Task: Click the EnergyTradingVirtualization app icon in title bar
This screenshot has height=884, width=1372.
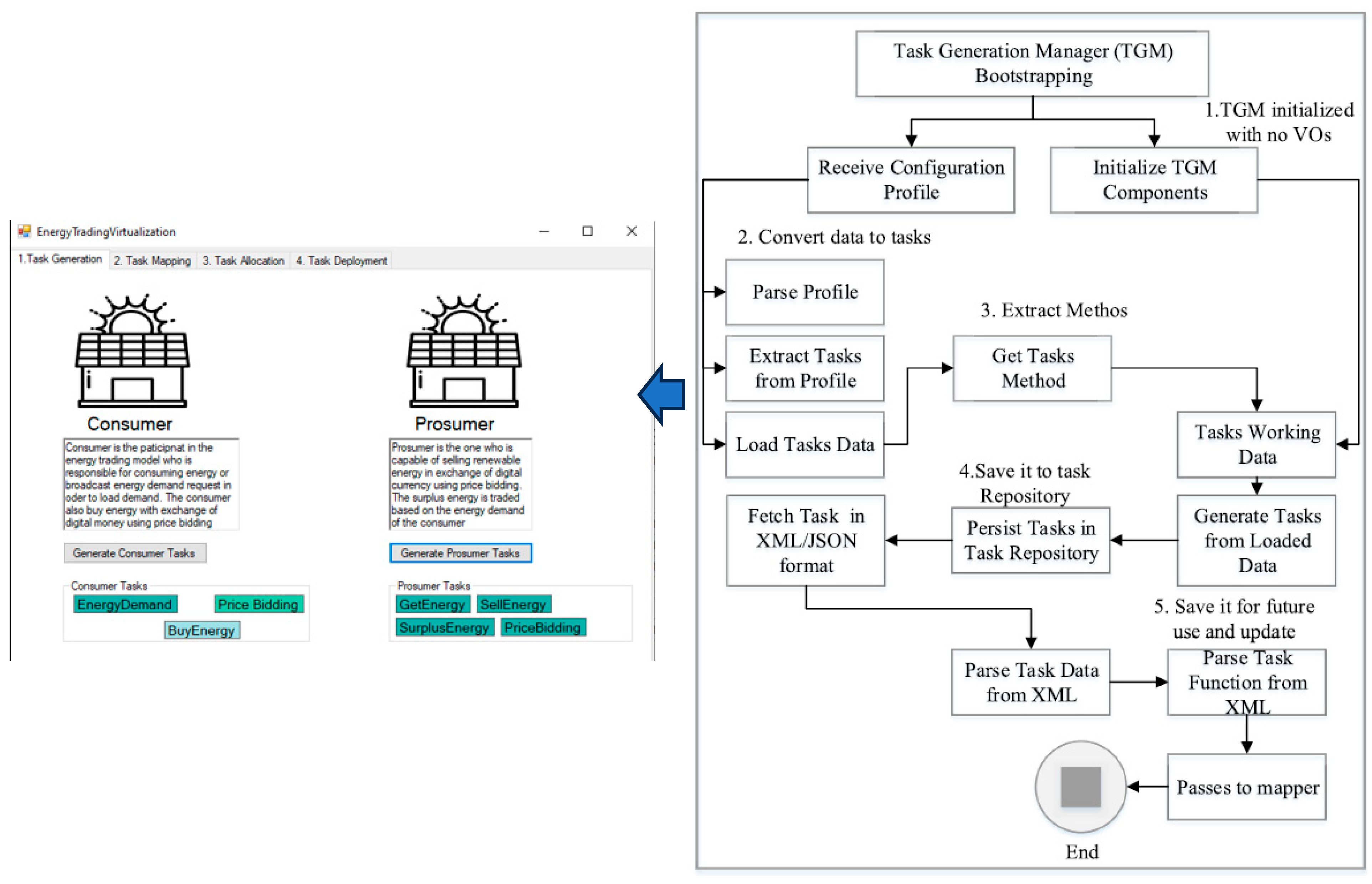Action: (x=24, y=231)
